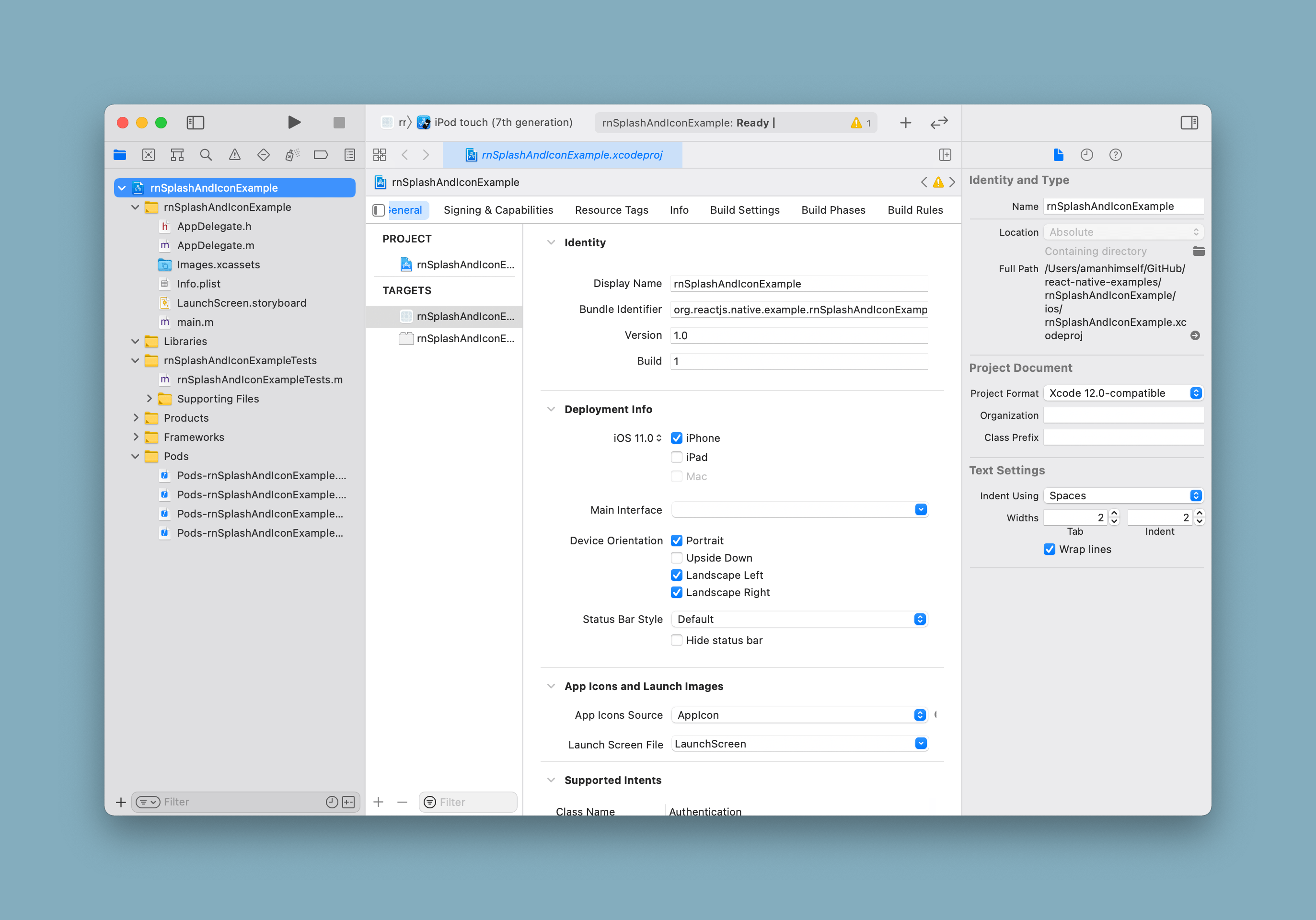Jump to the previous issue arrow
Image resolution: width=1316 pixels, height=920 pixels.
click(924, 182)
